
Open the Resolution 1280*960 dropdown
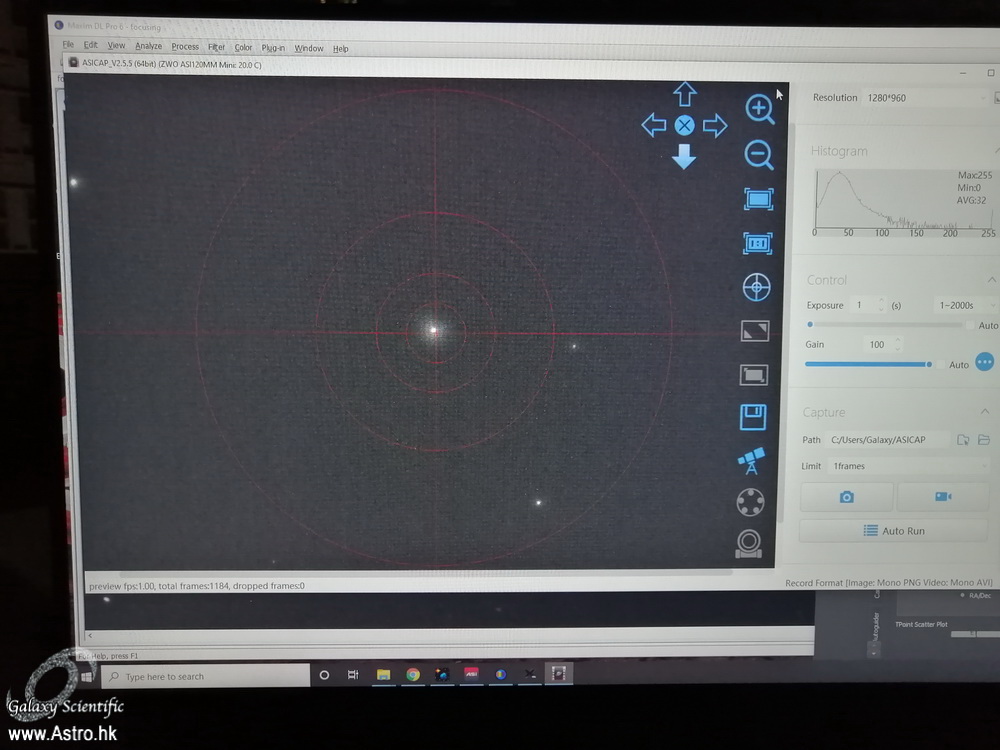click(x=924, y=98)
